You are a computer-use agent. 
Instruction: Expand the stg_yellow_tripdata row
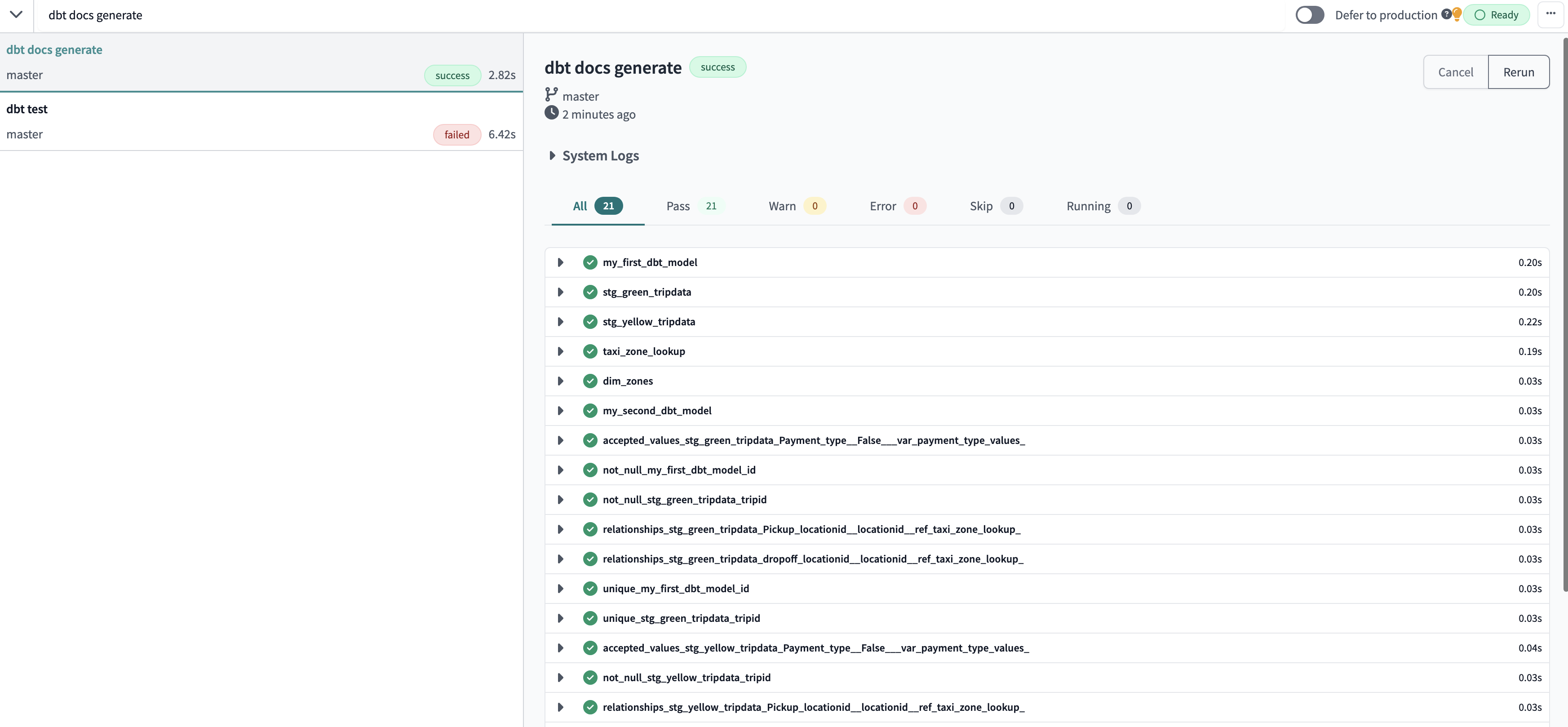tap(560, 321)
